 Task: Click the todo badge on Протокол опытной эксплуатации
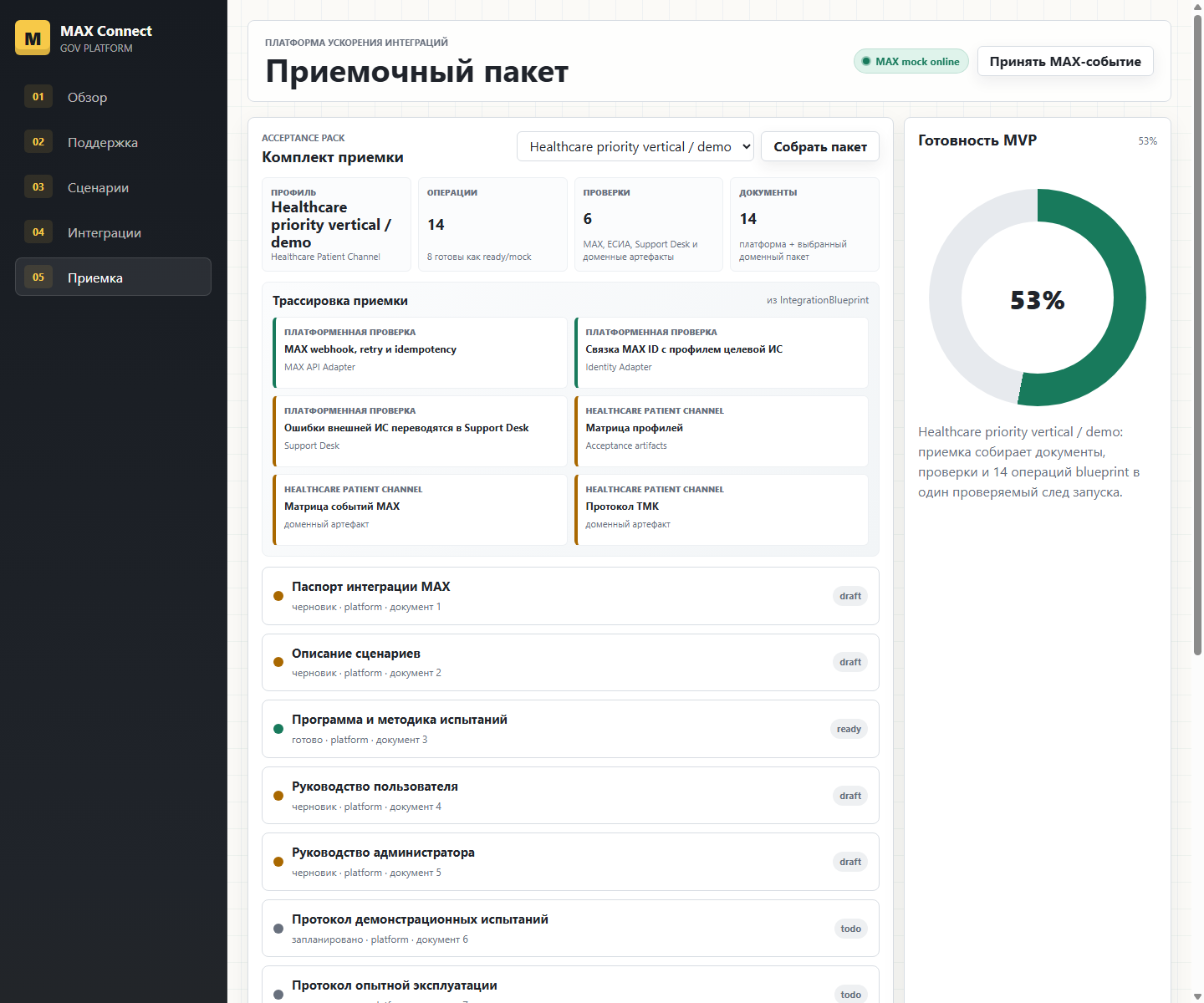point(850,994)
